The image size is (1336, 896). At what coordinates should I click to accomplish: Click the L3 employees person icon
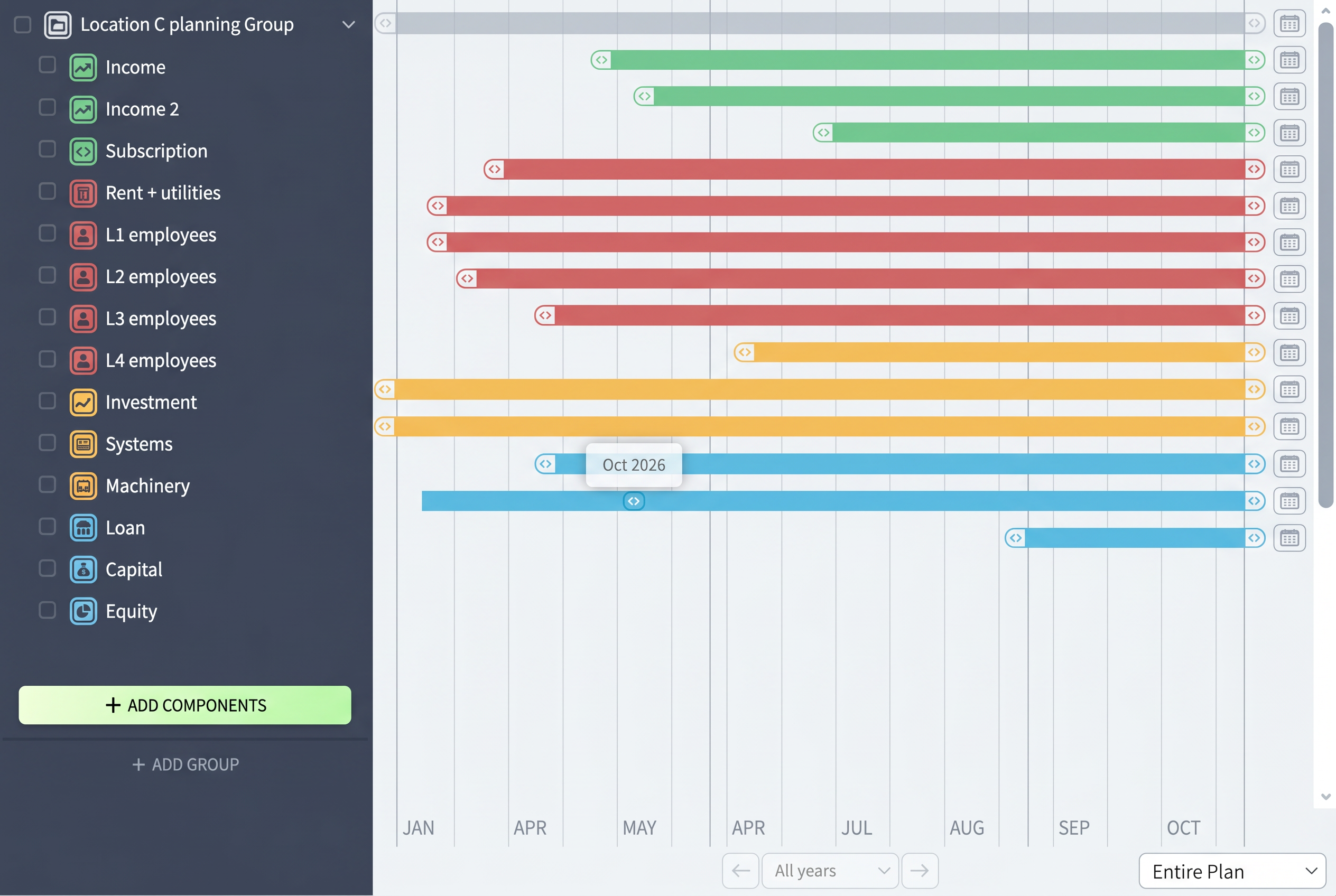tap(83, 318)
